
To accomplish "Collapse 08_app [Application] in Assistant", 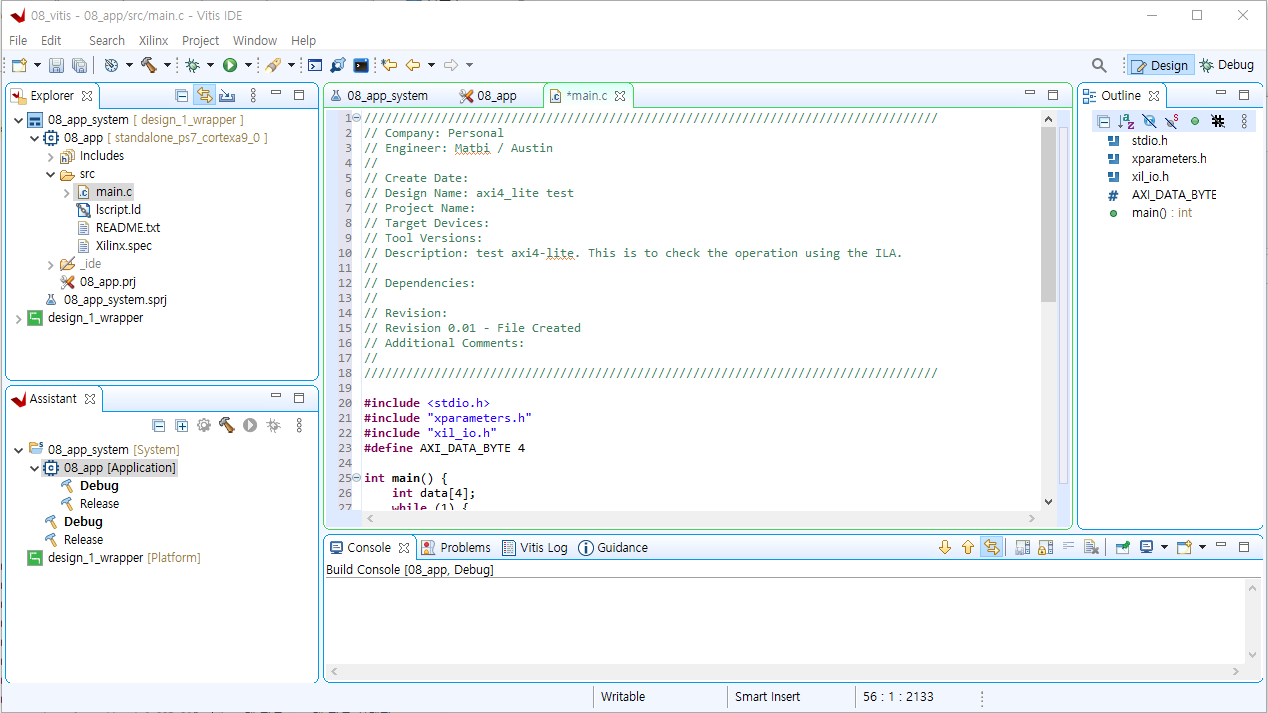I will click(x=35, y=468).
